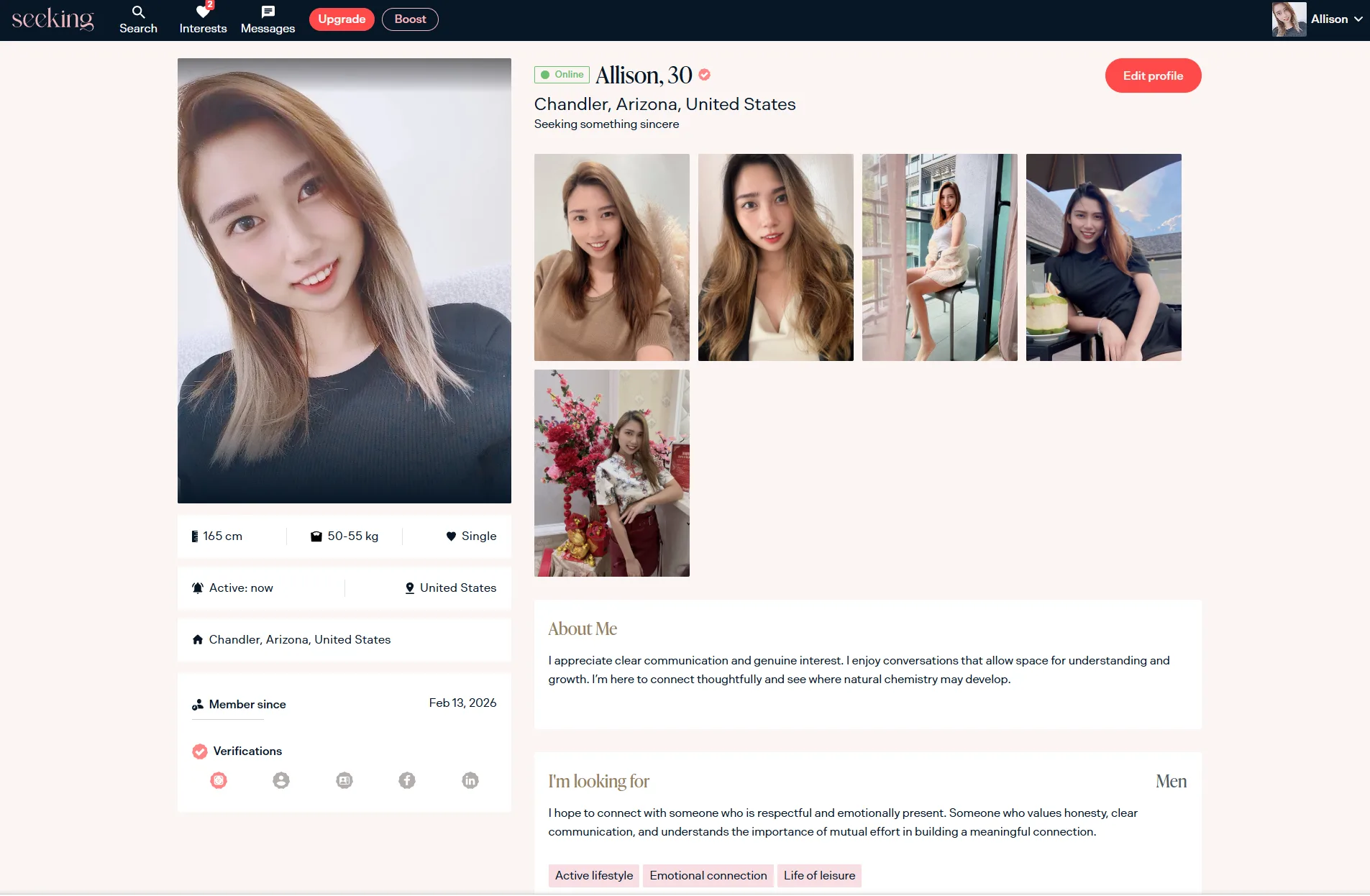This screenshot has width=1370, height=896.
Task: Go to the Seeking home logo
Action: (52, 19)
